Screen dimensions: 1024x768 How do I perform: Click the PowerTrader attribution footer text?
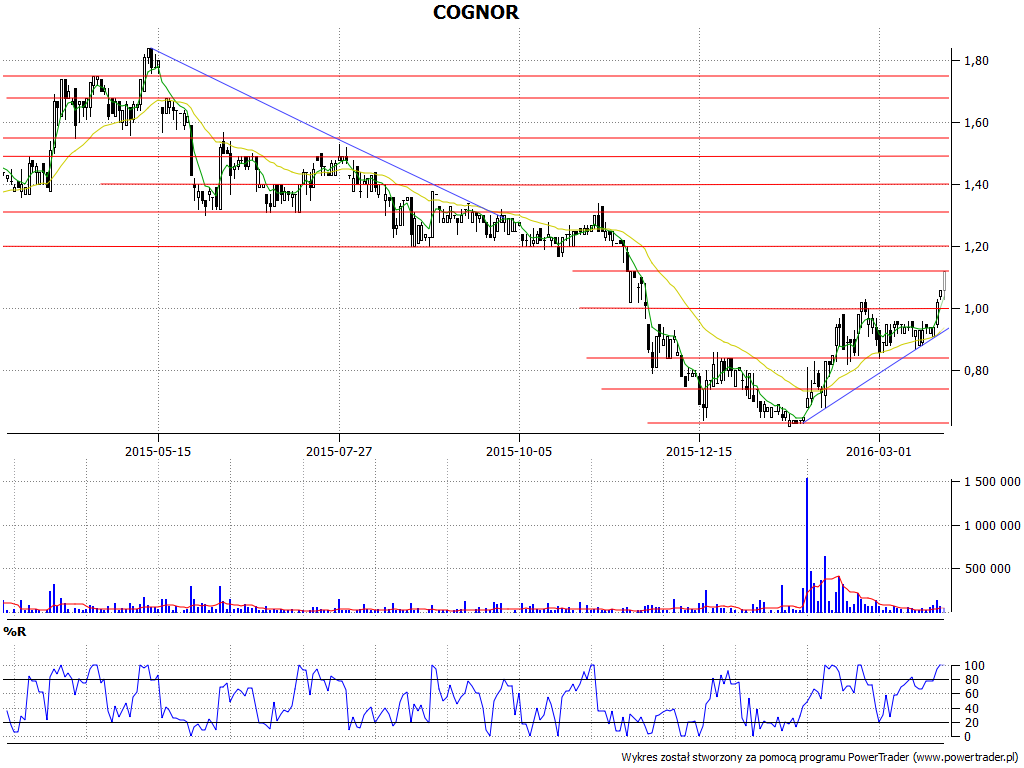coord(819,758)
